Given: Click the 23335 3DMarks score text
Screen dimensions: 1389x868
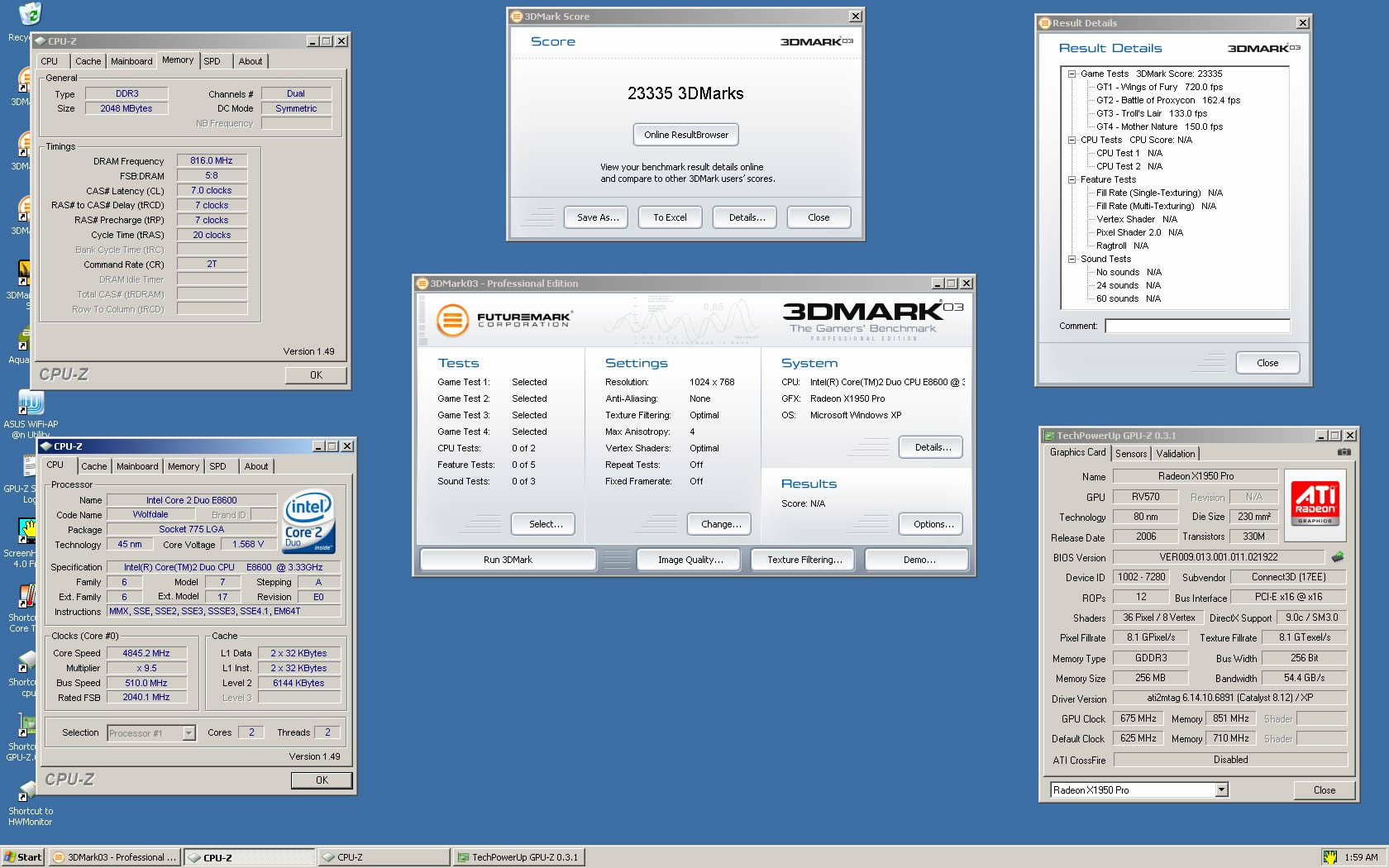Looking at the screenshot, I should (x=685, y=93).
